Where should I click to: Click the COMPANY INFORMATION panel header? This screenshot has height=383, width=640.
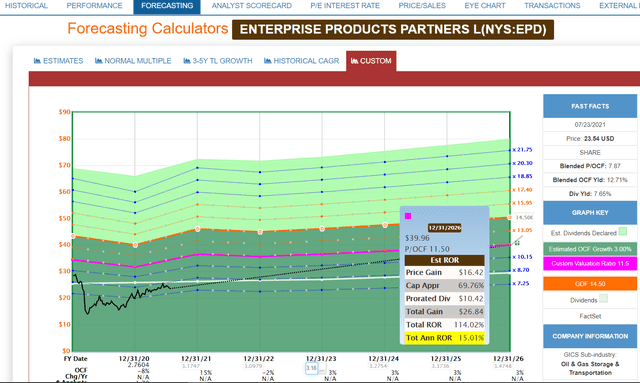(x=590, y=336)
